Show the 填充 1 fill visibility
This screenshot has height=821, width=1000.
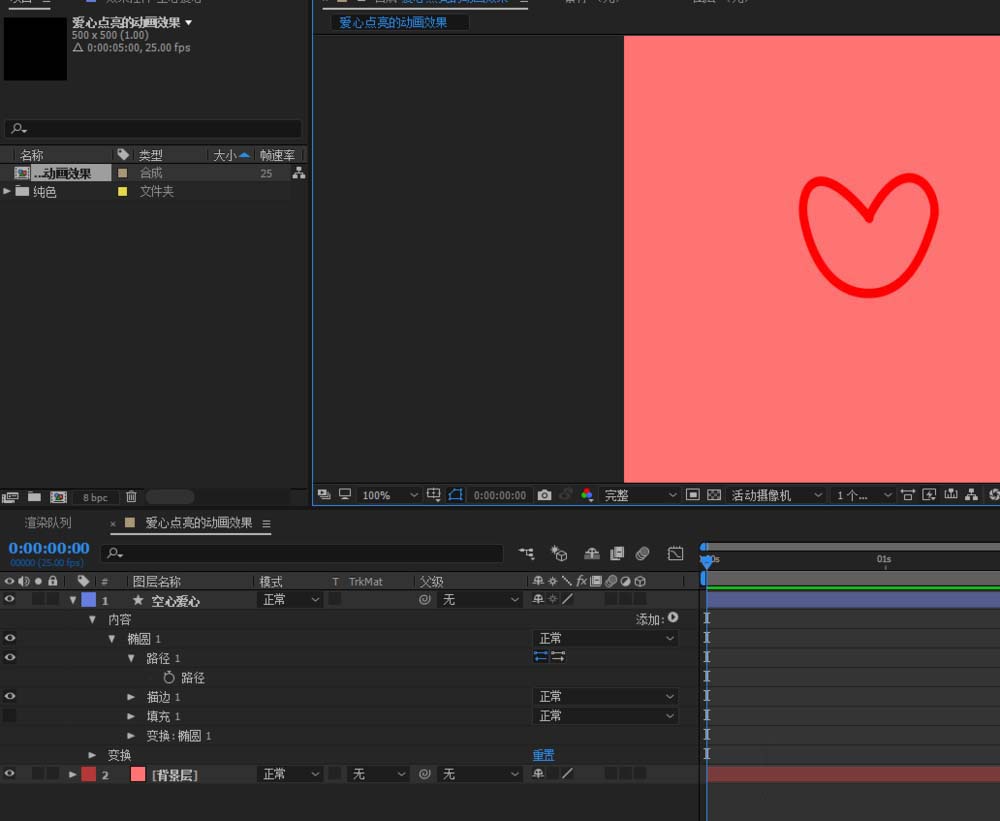click(x=10, y=716)
